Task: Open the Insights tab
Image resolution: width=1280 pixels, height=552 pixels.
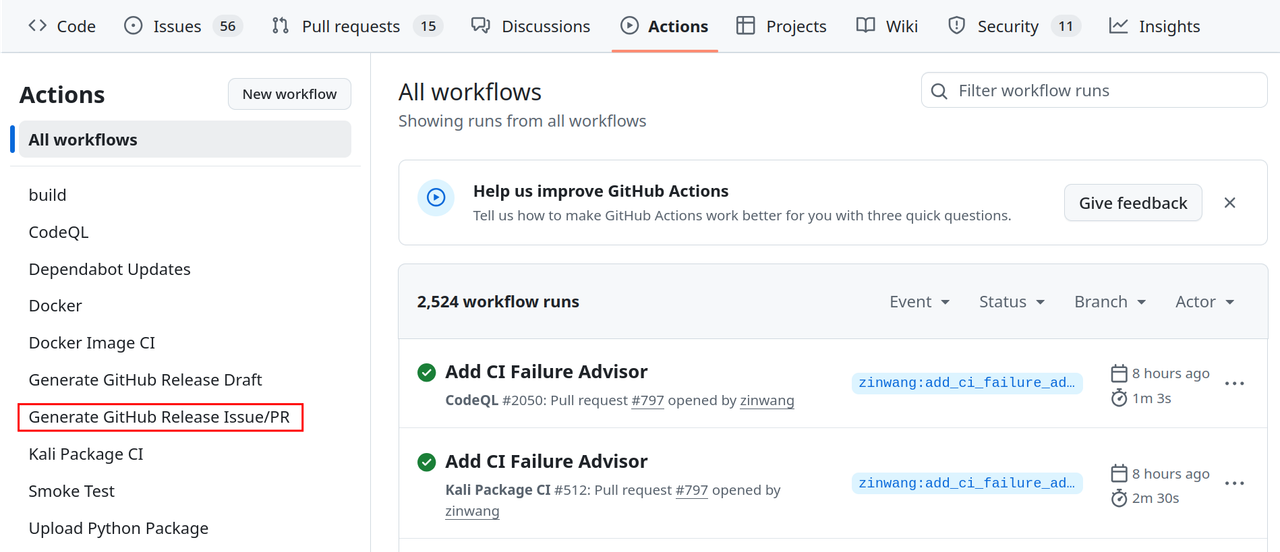Action: pyautogui.click(x=1154, y=26)
